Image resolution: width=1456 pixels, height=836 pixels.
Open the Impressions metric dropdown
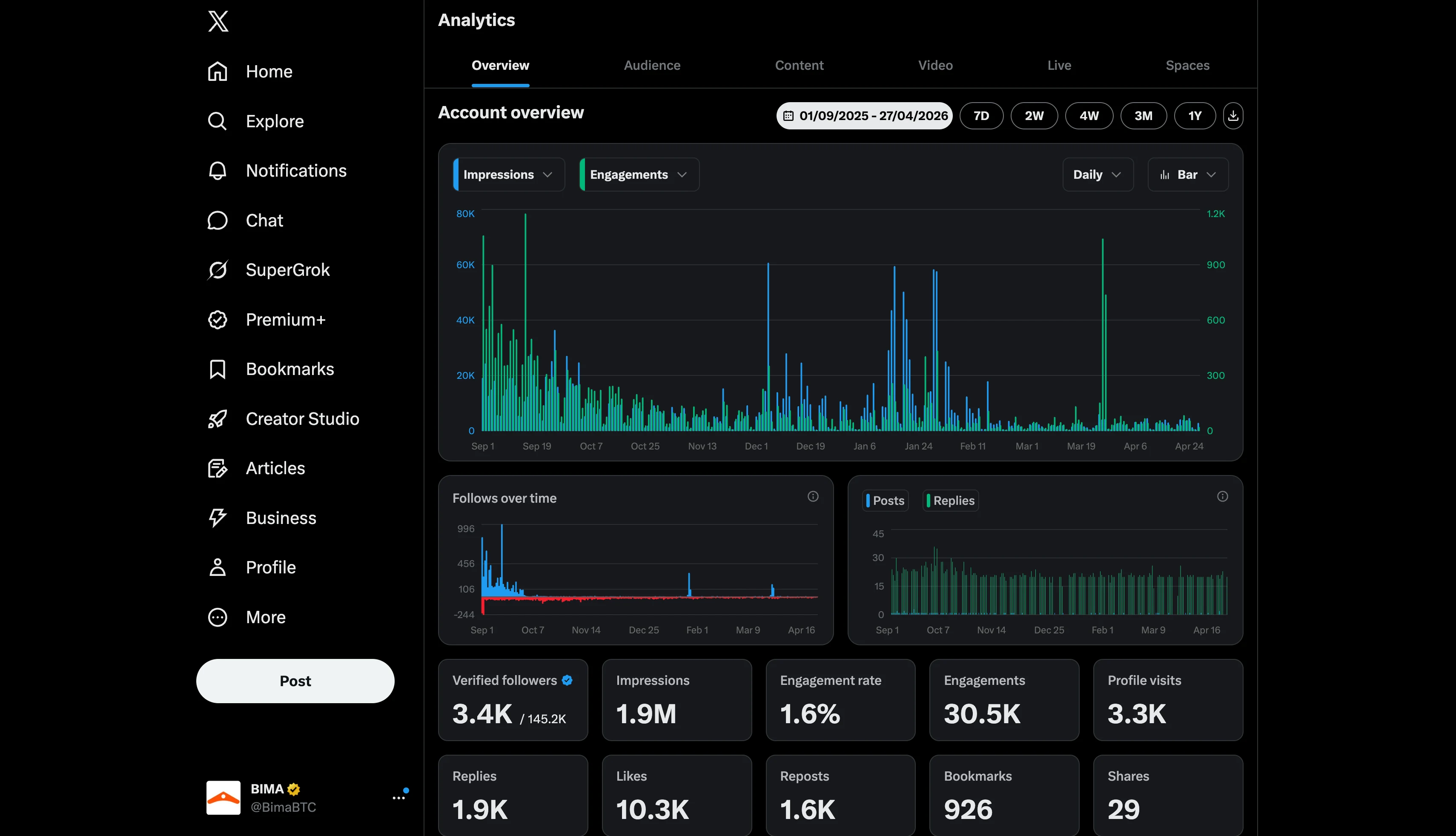tap(509, 175)
